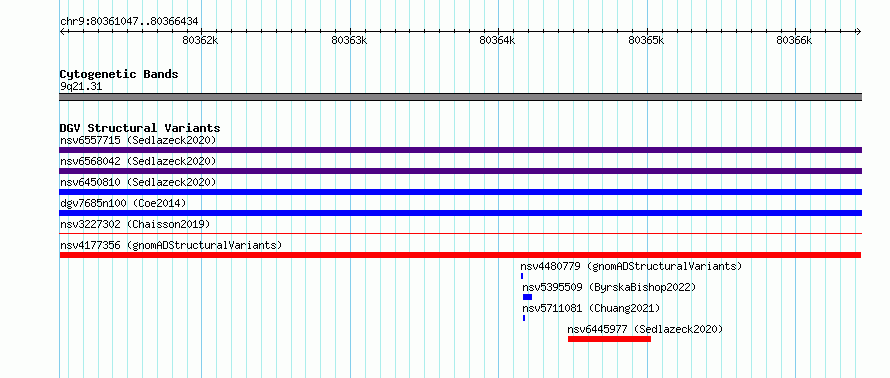Click the 80366k ruler tick label
Screen dimensions: 890x378
(x=795, y=41)
